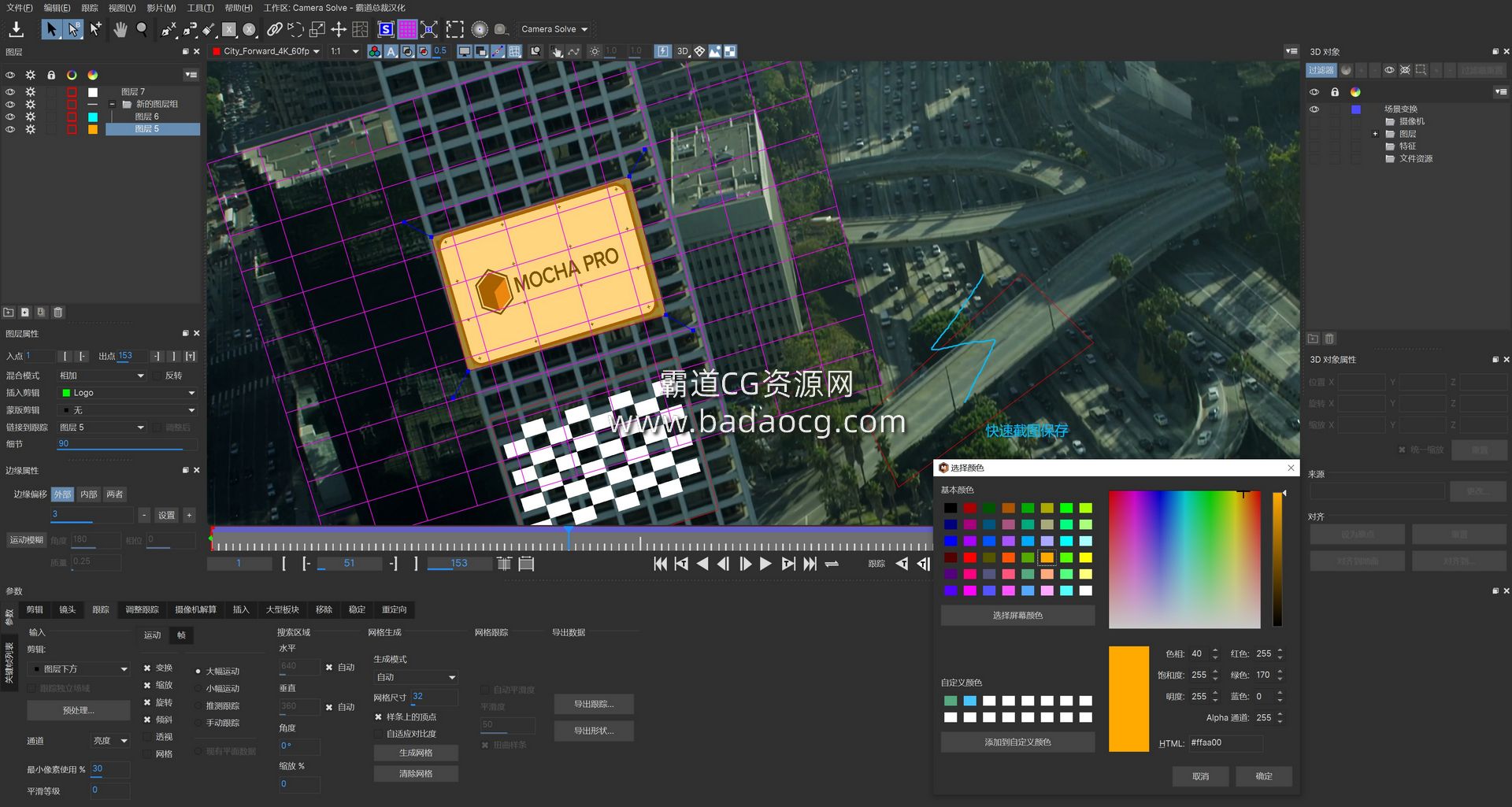Open the 图层下方 clip dropdown
The height and width of the screenshot is (807, 1512).
(x=79, y=669)
